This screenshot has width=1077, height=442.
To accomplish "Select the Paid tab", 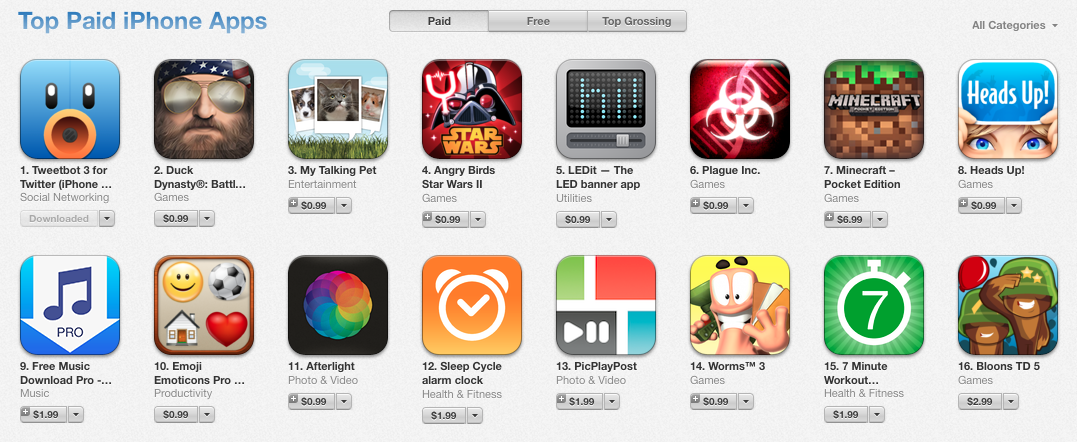I will coord(439,21).
